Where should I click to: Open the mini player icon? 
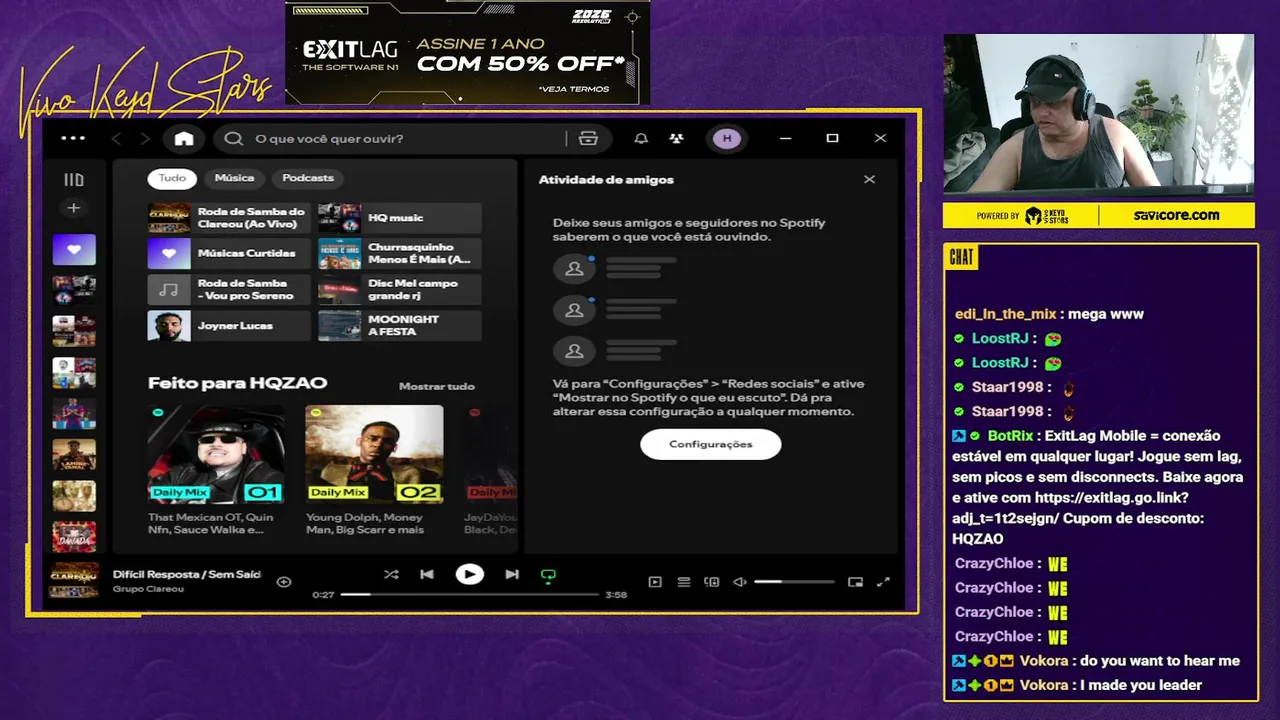(x=855, y=582)
